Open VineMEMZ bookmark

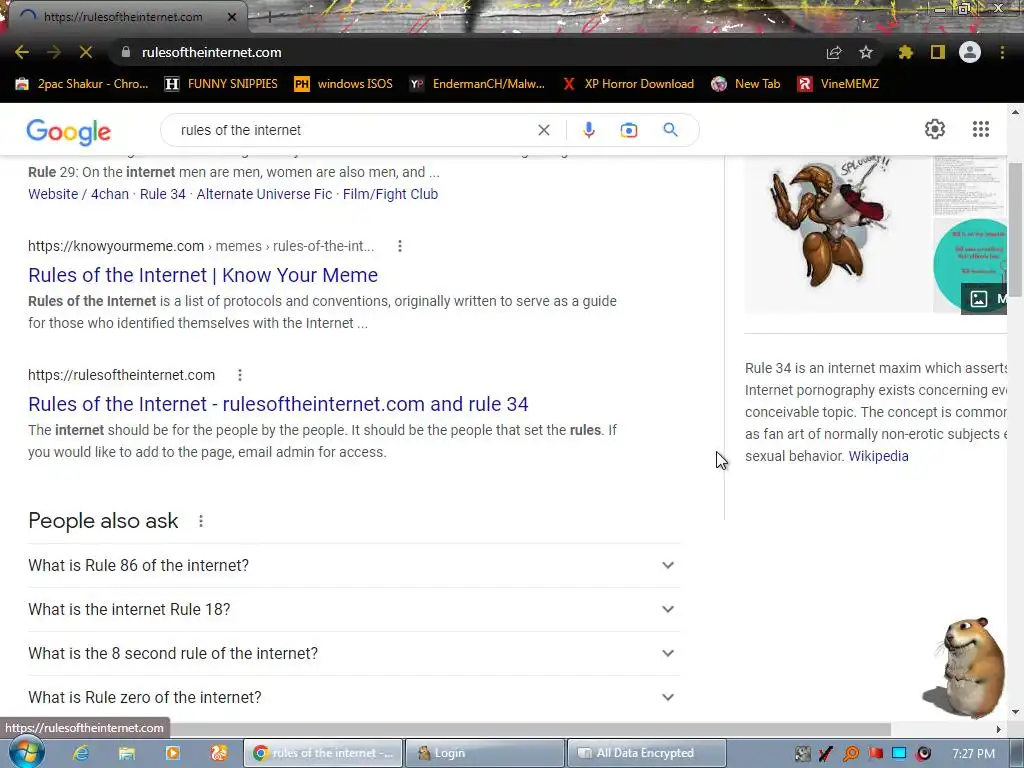[839, 84]
